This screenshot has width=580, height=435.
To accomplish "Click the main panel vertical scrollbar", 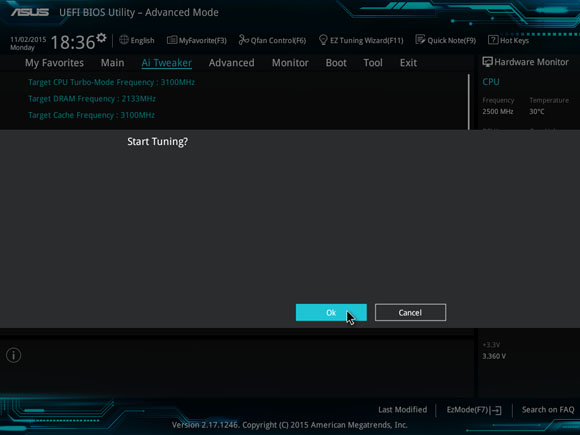I will [x=469, y=102].
